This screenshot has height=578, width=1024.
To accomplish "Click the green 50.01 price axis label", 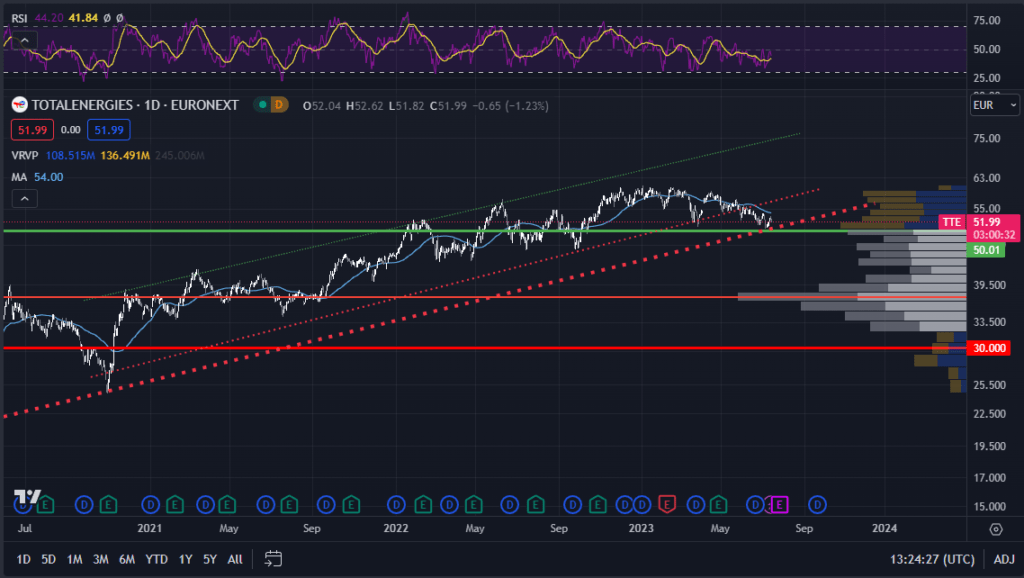I will point(986,250).
